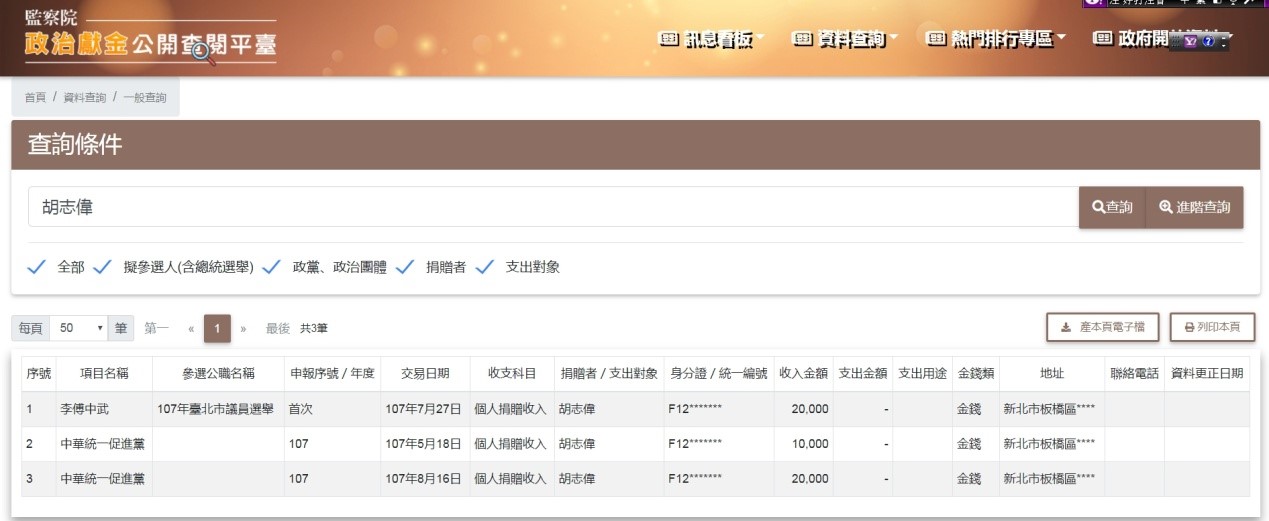The height and width of the screenshot is (521, 1269).
Task: Toggle the 捐贈者 checkbox
Action: (x=404, y=267)
